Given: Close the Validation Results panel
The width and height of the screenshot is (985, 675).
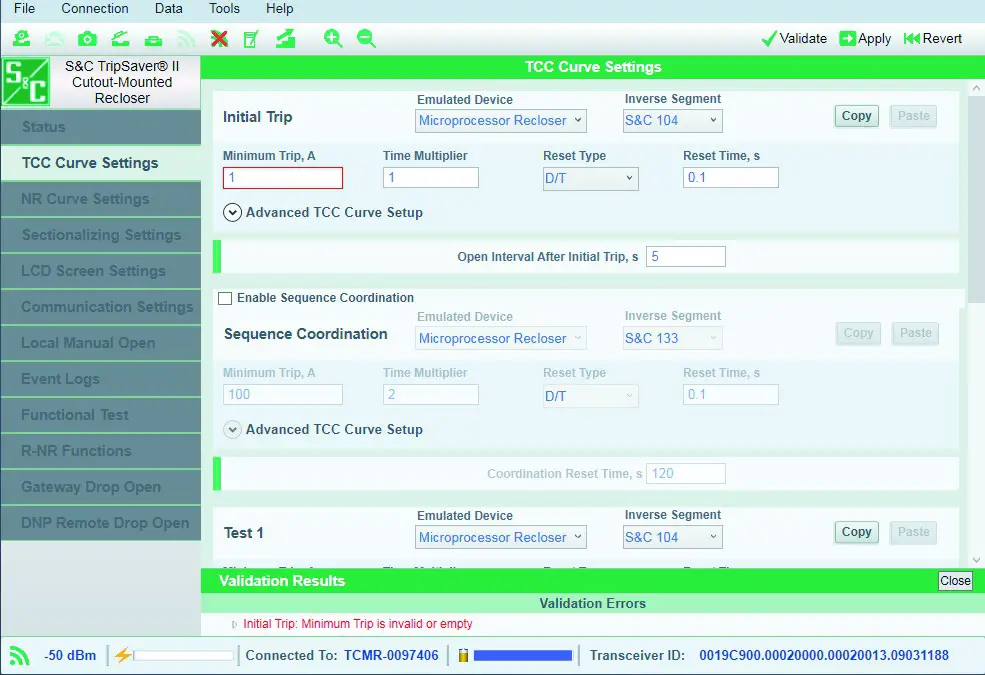Looking at the screenshot, I should [955, 581].
